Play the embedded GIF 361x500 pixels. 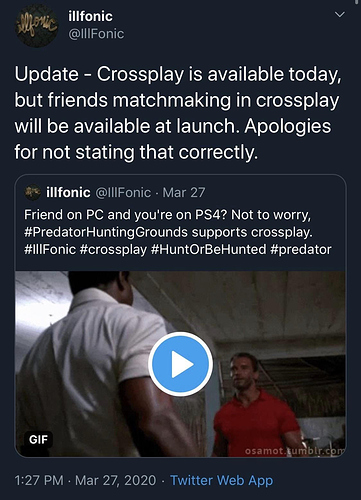(180, 364)
